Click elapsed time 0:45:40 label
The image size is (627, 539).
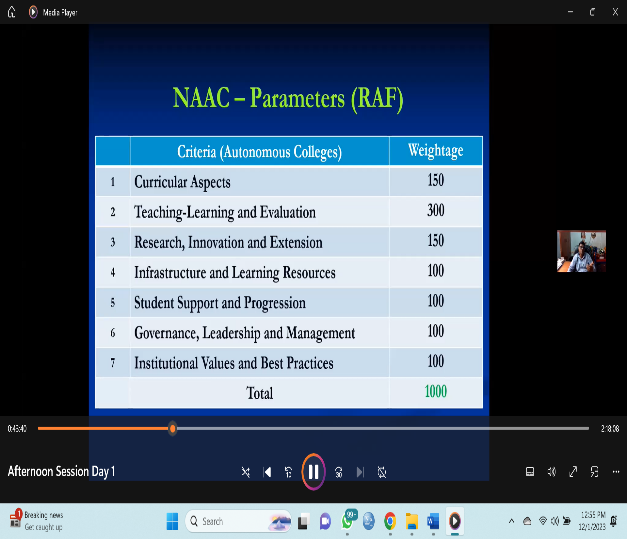point(17,429)
